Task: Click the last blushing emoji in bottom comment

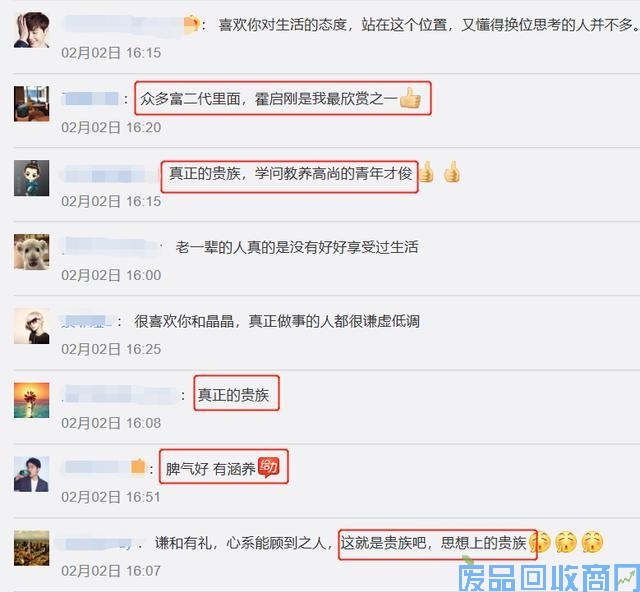Action: point(592,542)
